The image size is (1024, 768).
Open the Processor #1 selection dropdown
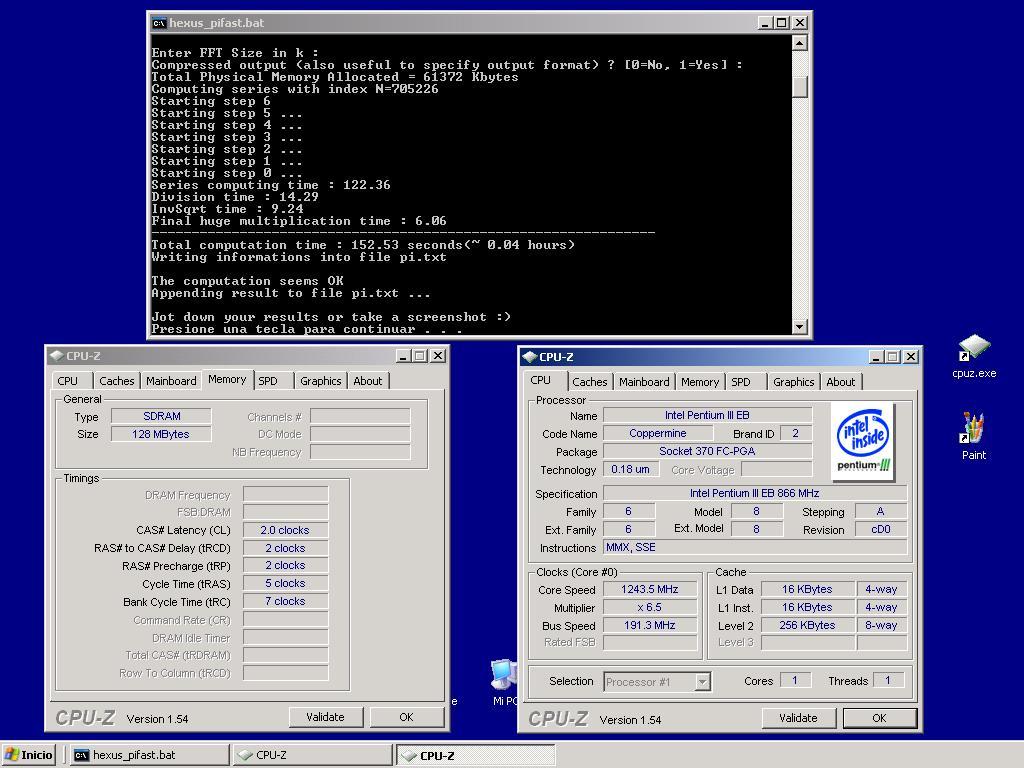pyautogui.click(x=702, y=682)
